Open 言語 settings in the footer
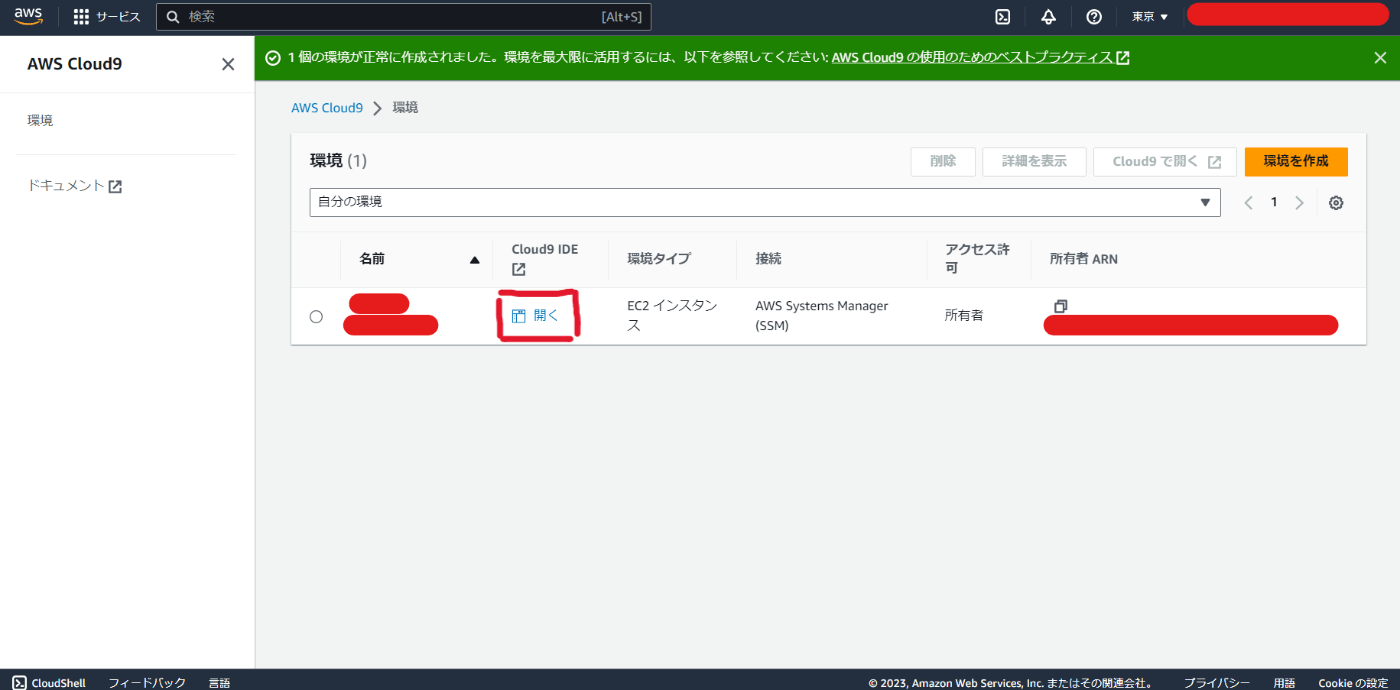 click(219, 682)
